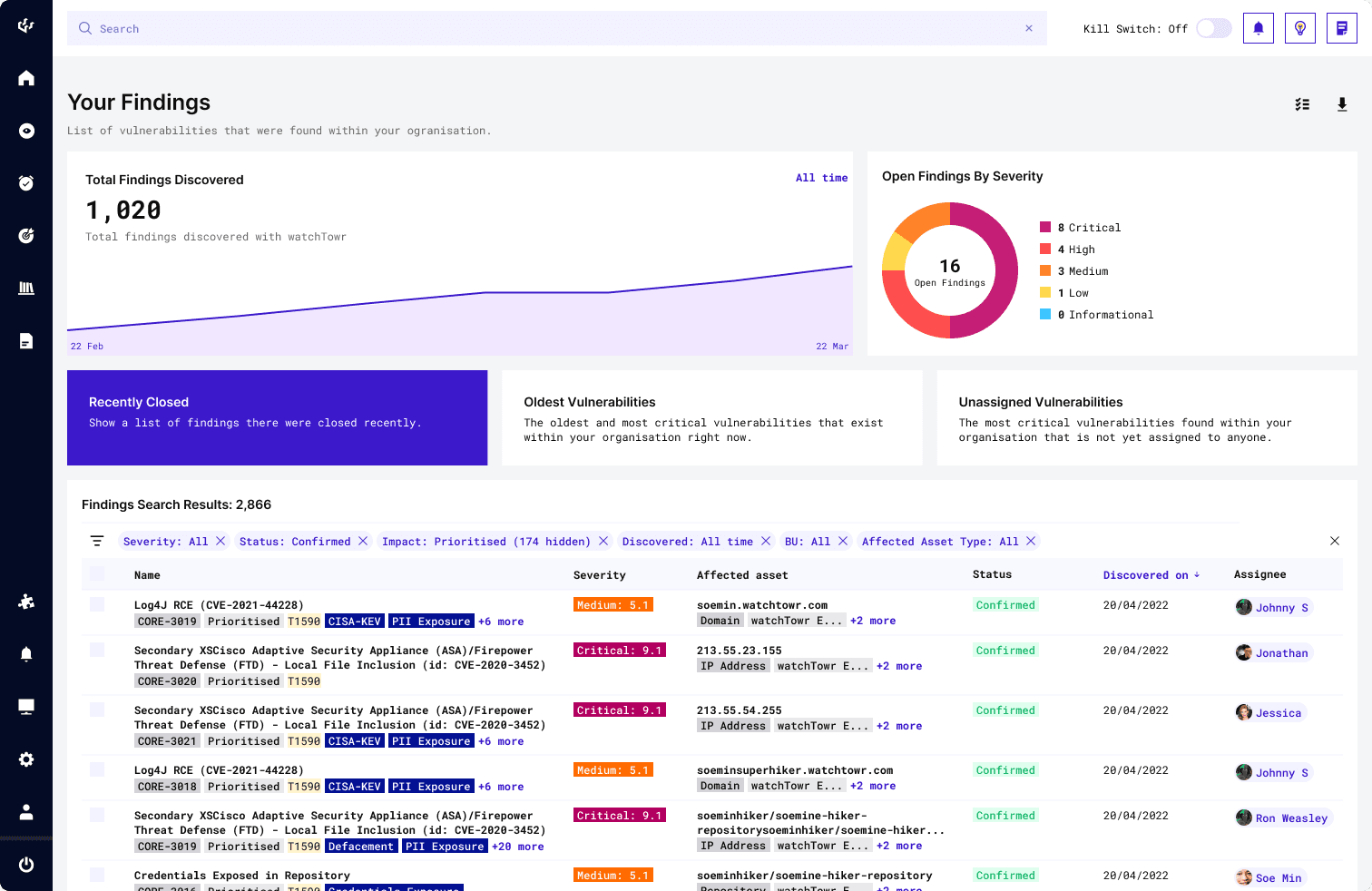Click the Open Findings donut chart

[950, 270]
